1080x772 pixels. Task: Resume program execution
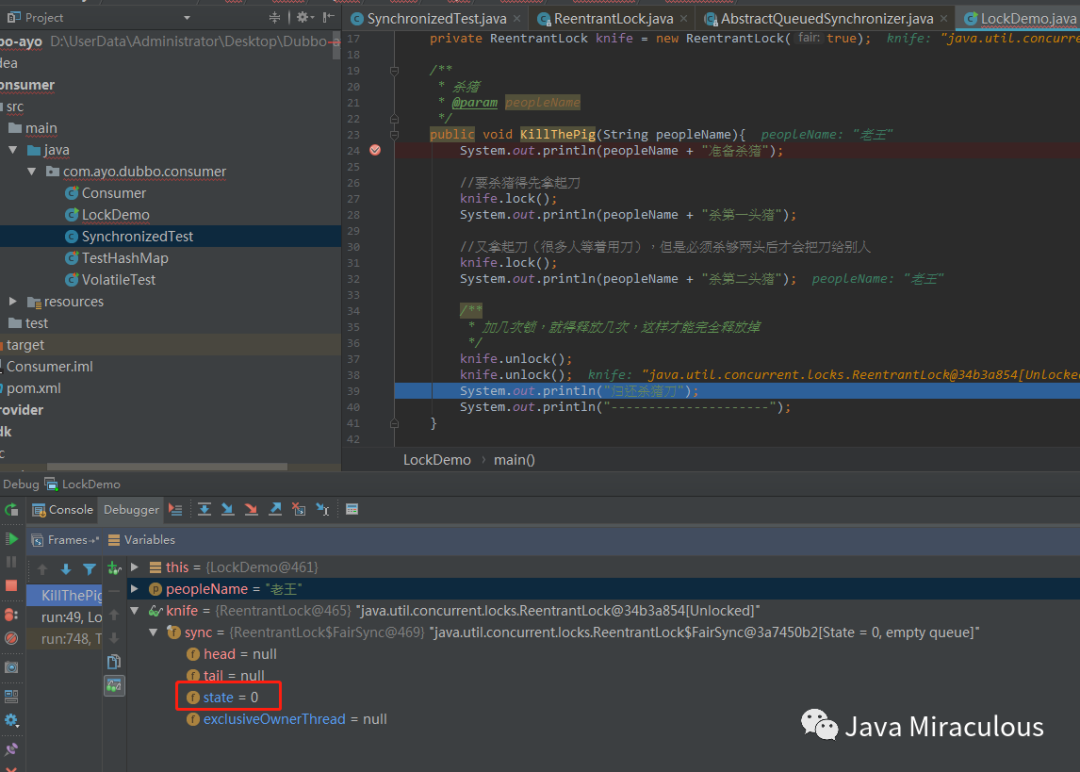[x=11, y=539]
